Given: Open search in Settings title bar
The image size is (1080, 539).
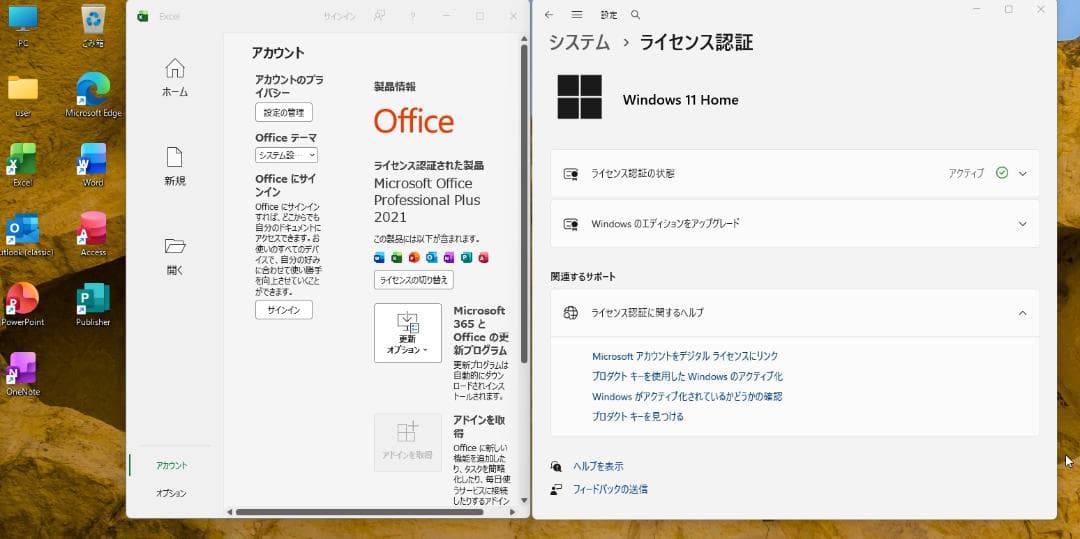Looking at the screenshot, I should point(636,14).
